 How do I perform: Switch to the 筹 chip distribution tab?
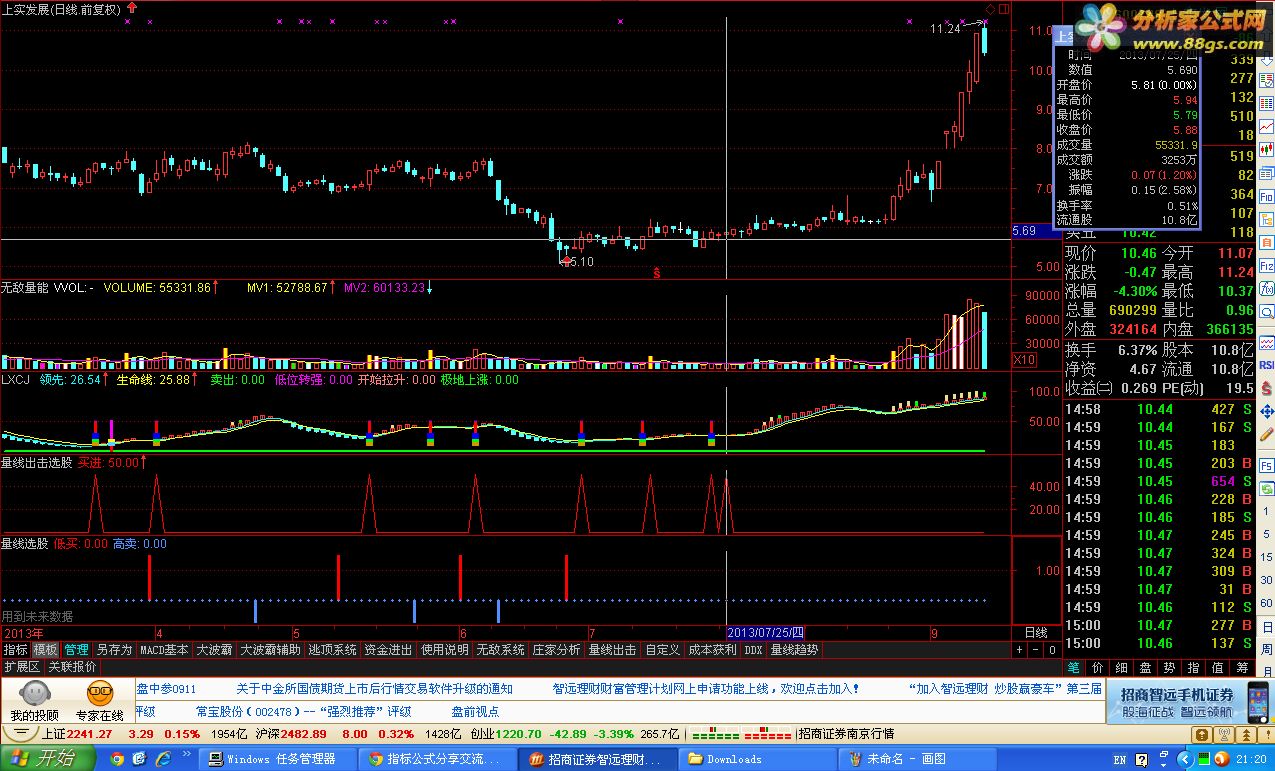[1242, 667]
